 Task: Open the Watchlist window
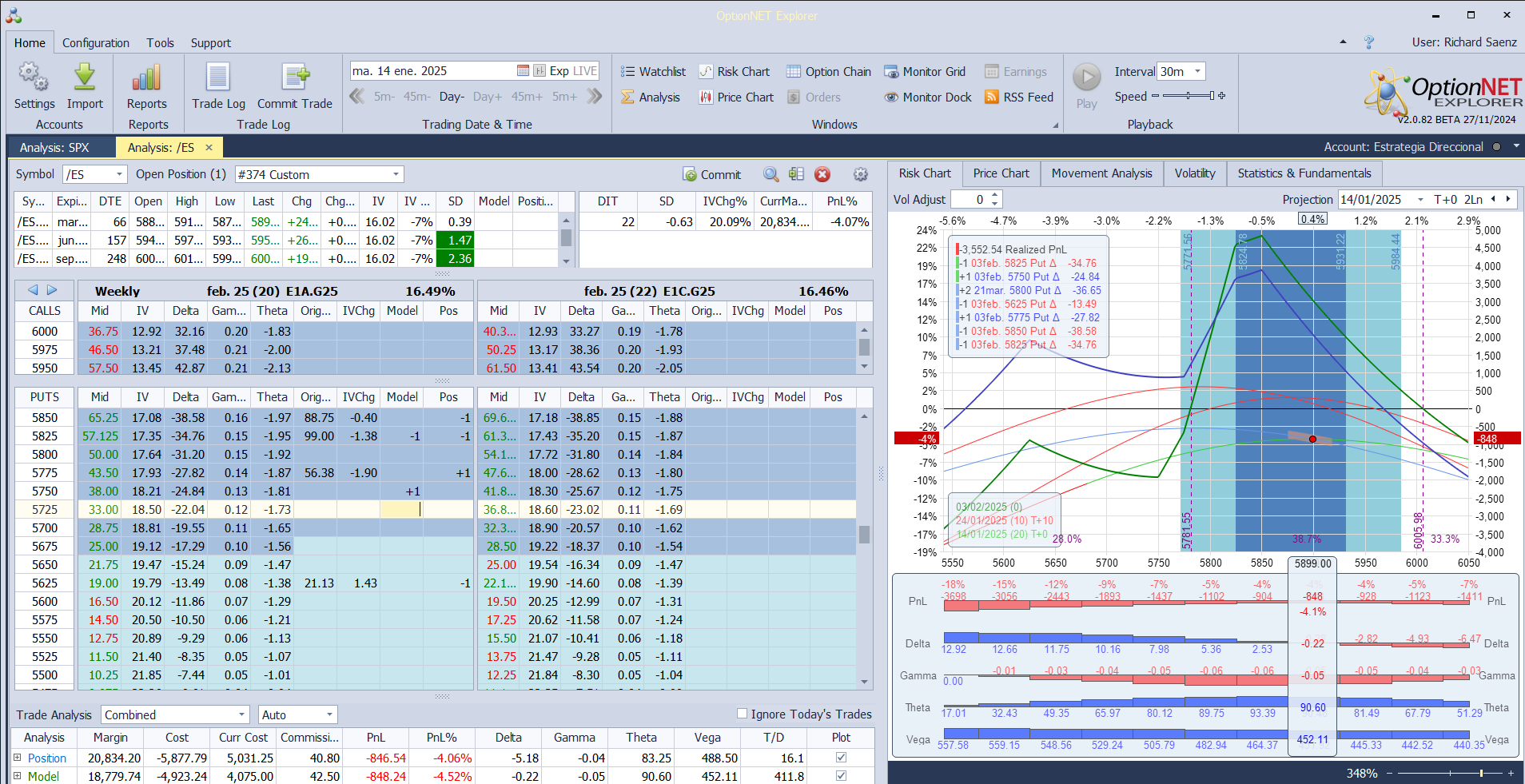[653, 72]
